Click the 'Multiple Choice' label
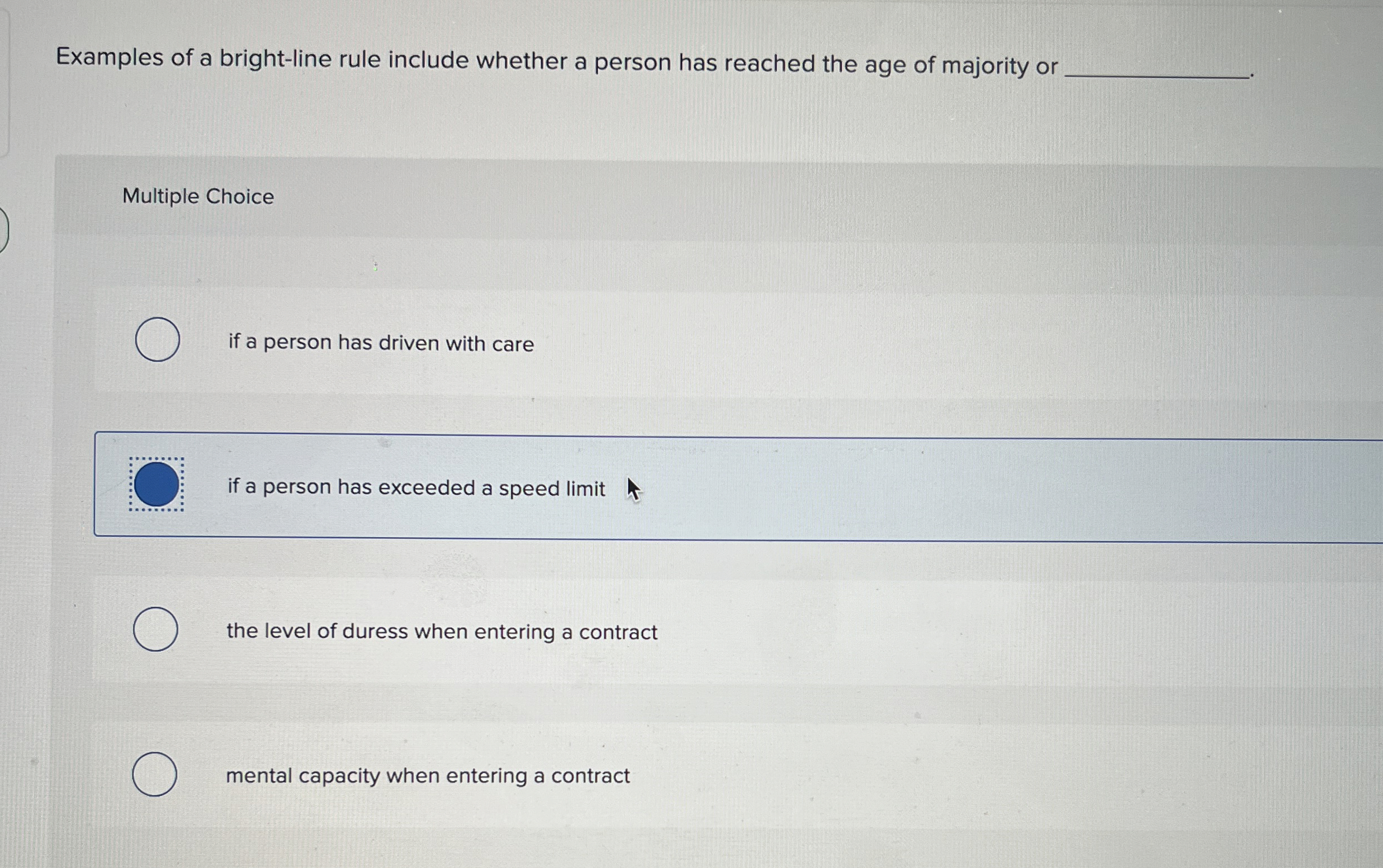Viewport: 1383px width, 868px height. (x=198, y=197)
